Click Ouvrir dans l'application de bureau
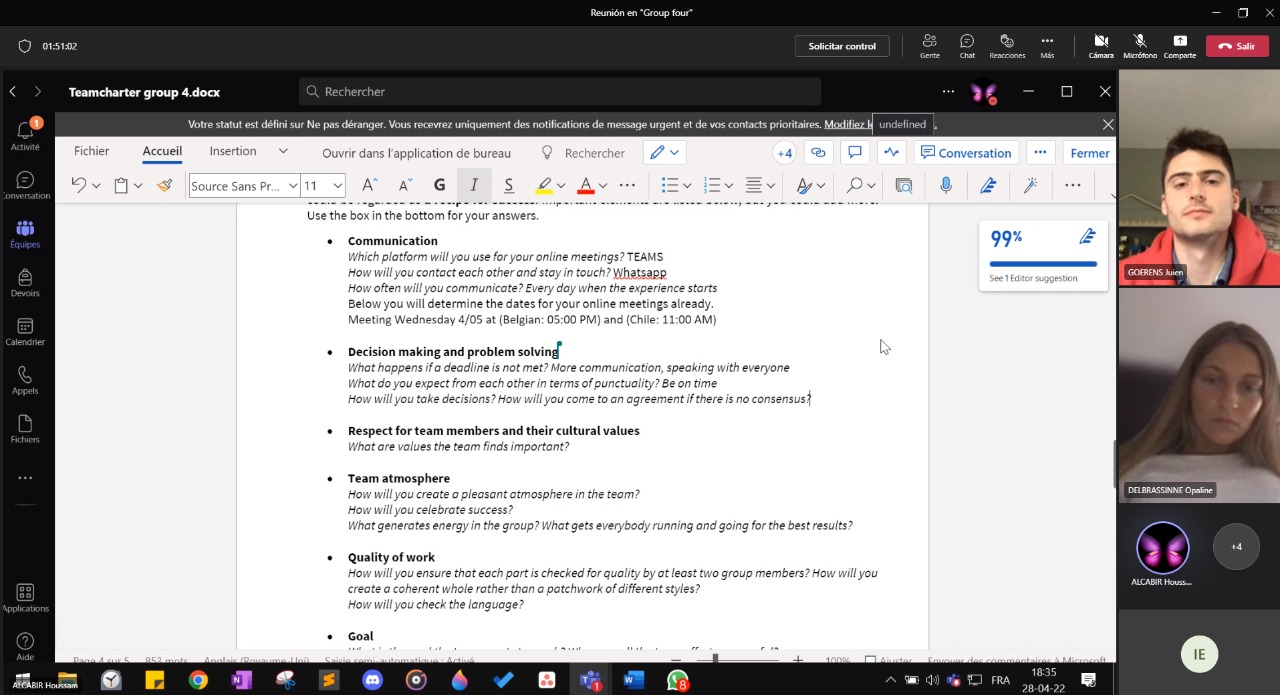This screenshot has width=1280, height=695. coord(416,153)
